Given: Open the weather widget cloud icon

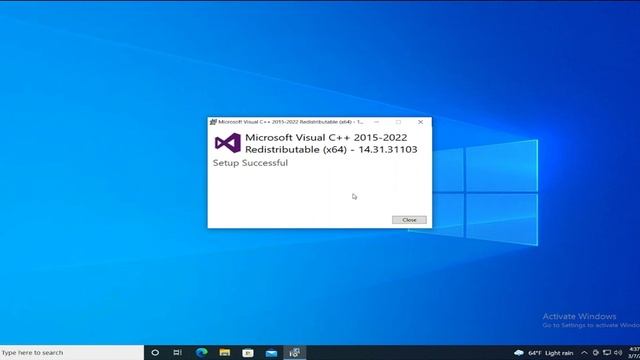Looking at the screenshot, I should [x=519, y=353].
